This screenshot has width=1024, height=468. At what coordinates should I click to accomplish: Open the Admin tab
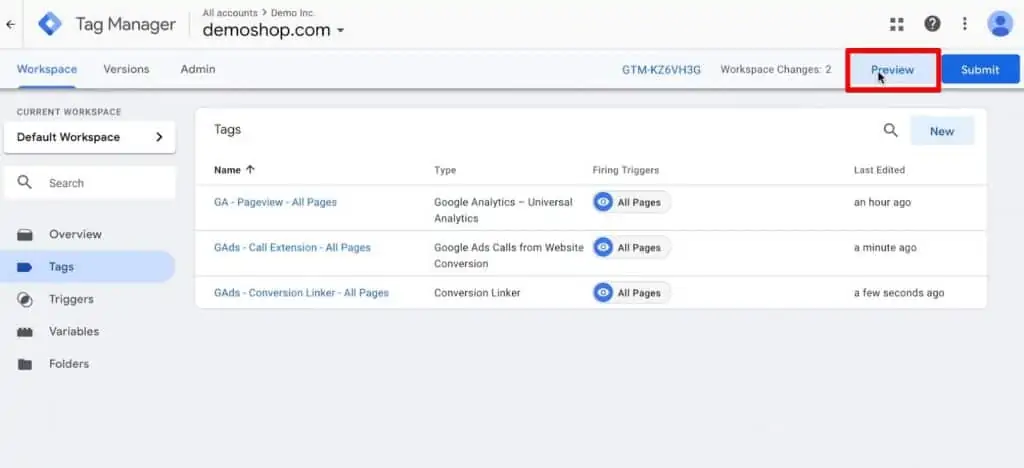198,69
